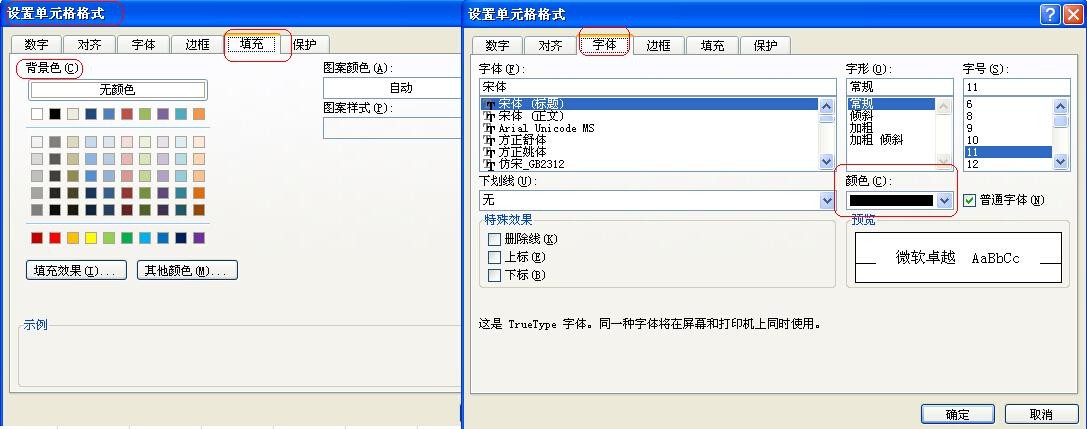Pick the white swatch in the top theme color row
The height and width of the screenshot is (429, 1087).
[37, 114]
